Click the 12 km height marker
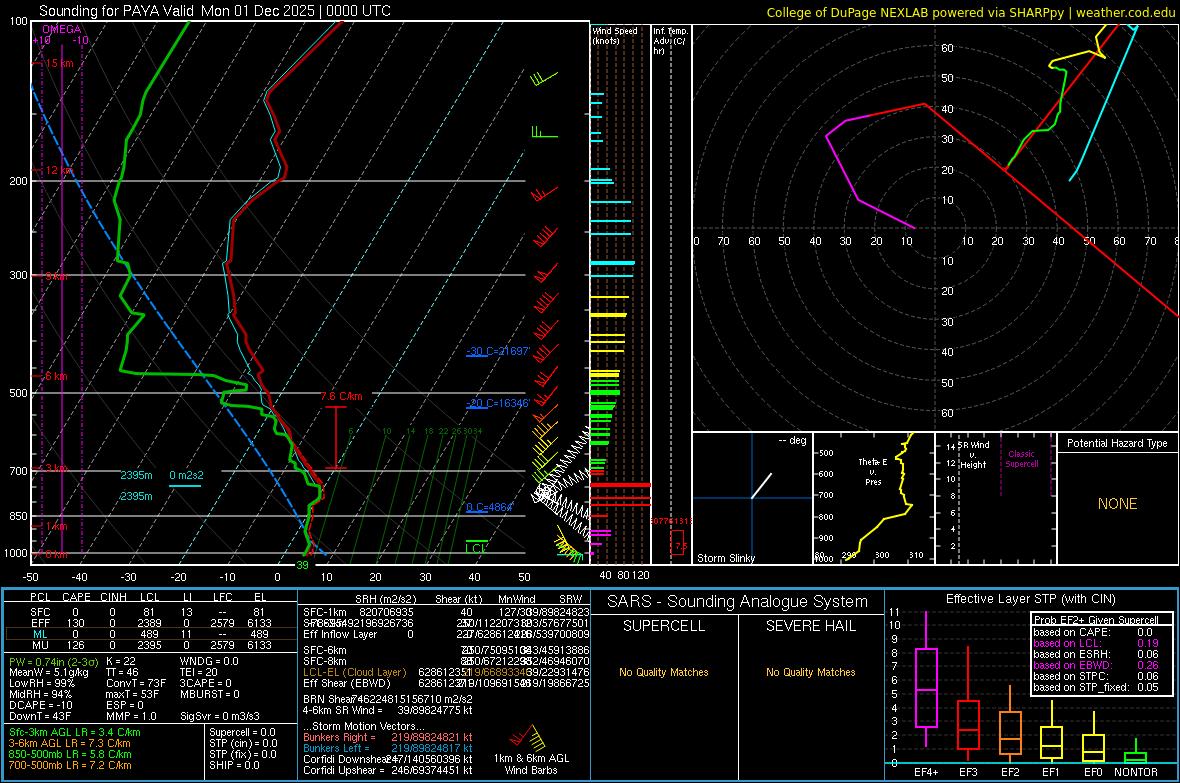1180x783 pixels. click(x=59, y=170)
